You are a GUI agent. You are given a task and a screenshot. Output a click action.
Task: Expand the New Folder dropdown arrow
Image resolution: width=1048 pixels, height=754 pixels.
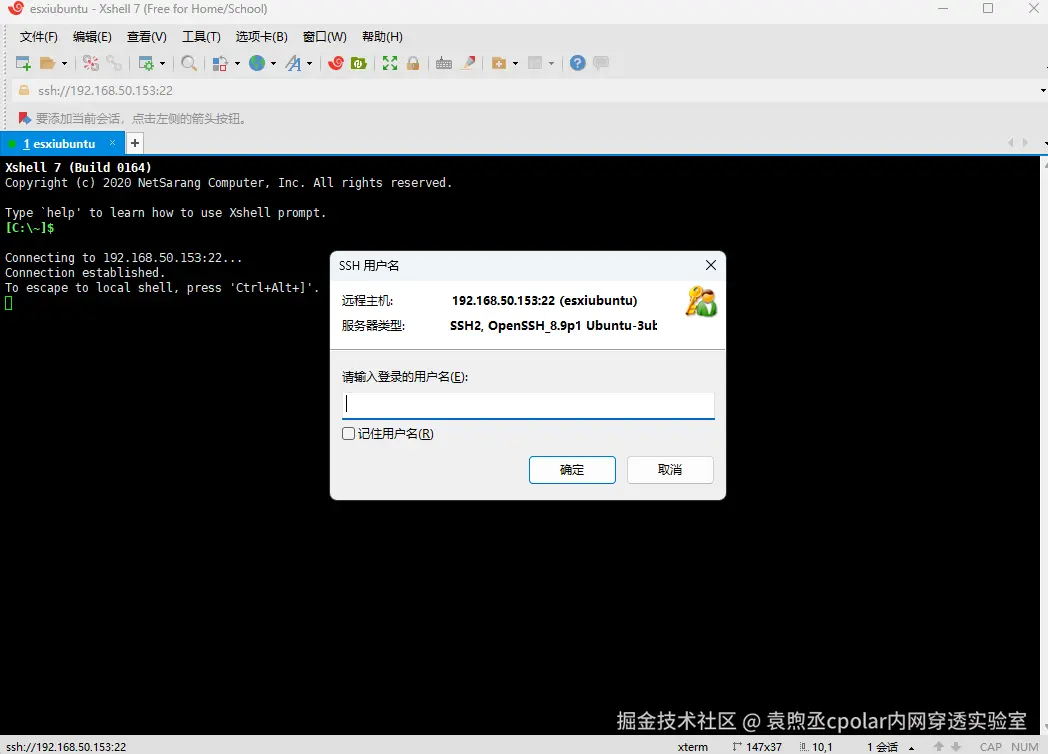click(515, 64)
